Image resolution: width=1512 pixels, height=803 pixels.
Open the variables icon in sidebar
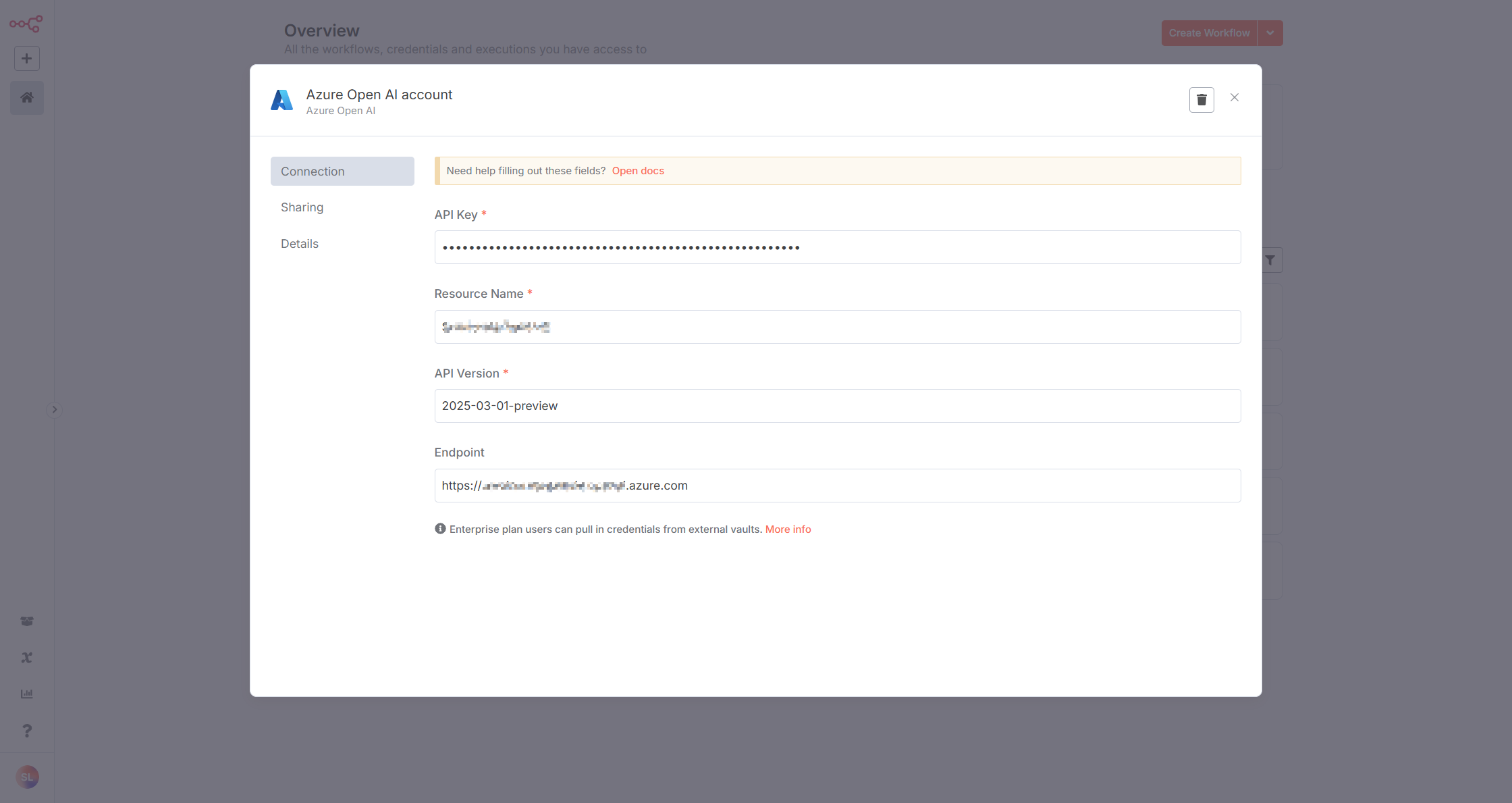27,658
